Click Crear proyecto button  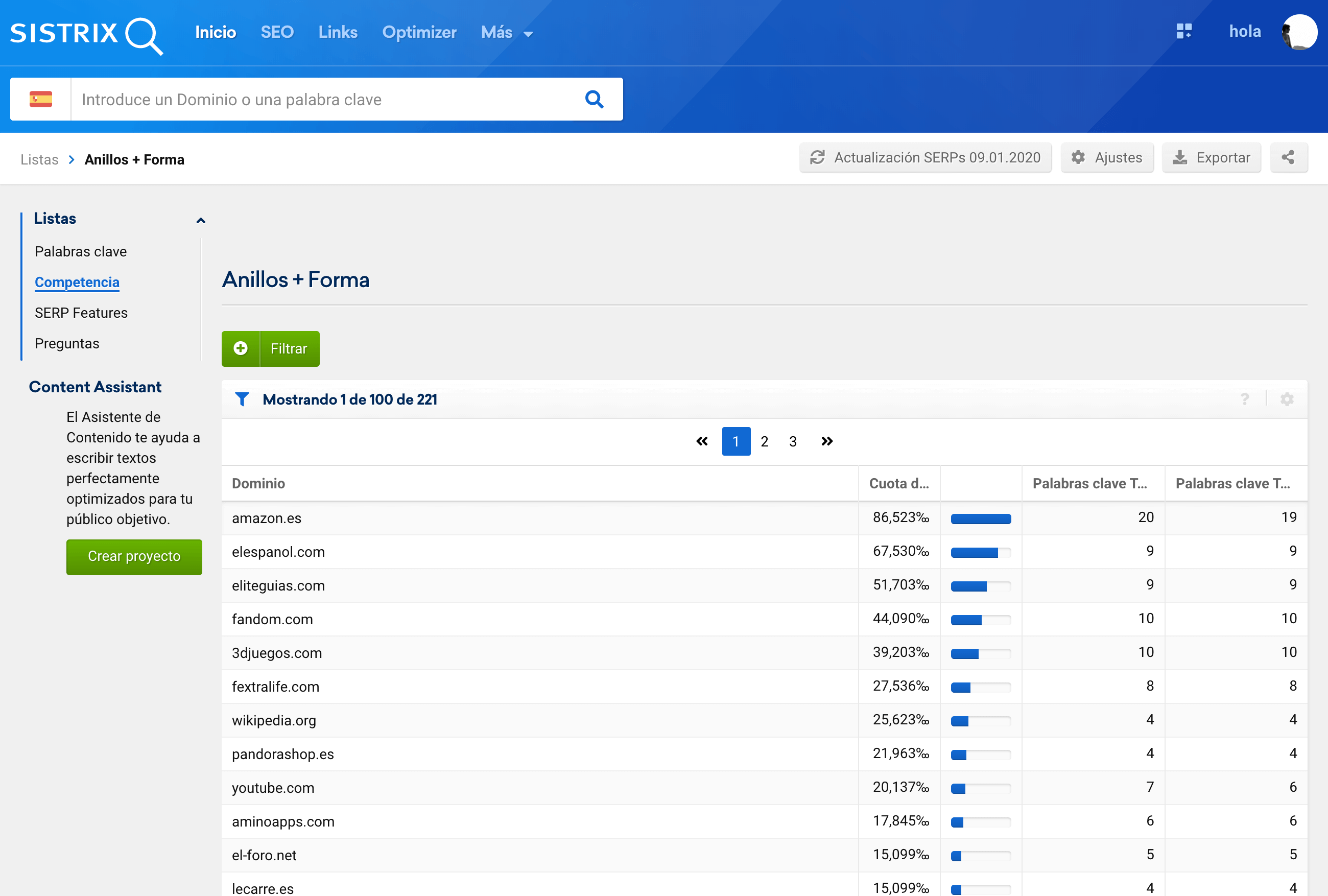click(134, 557)
